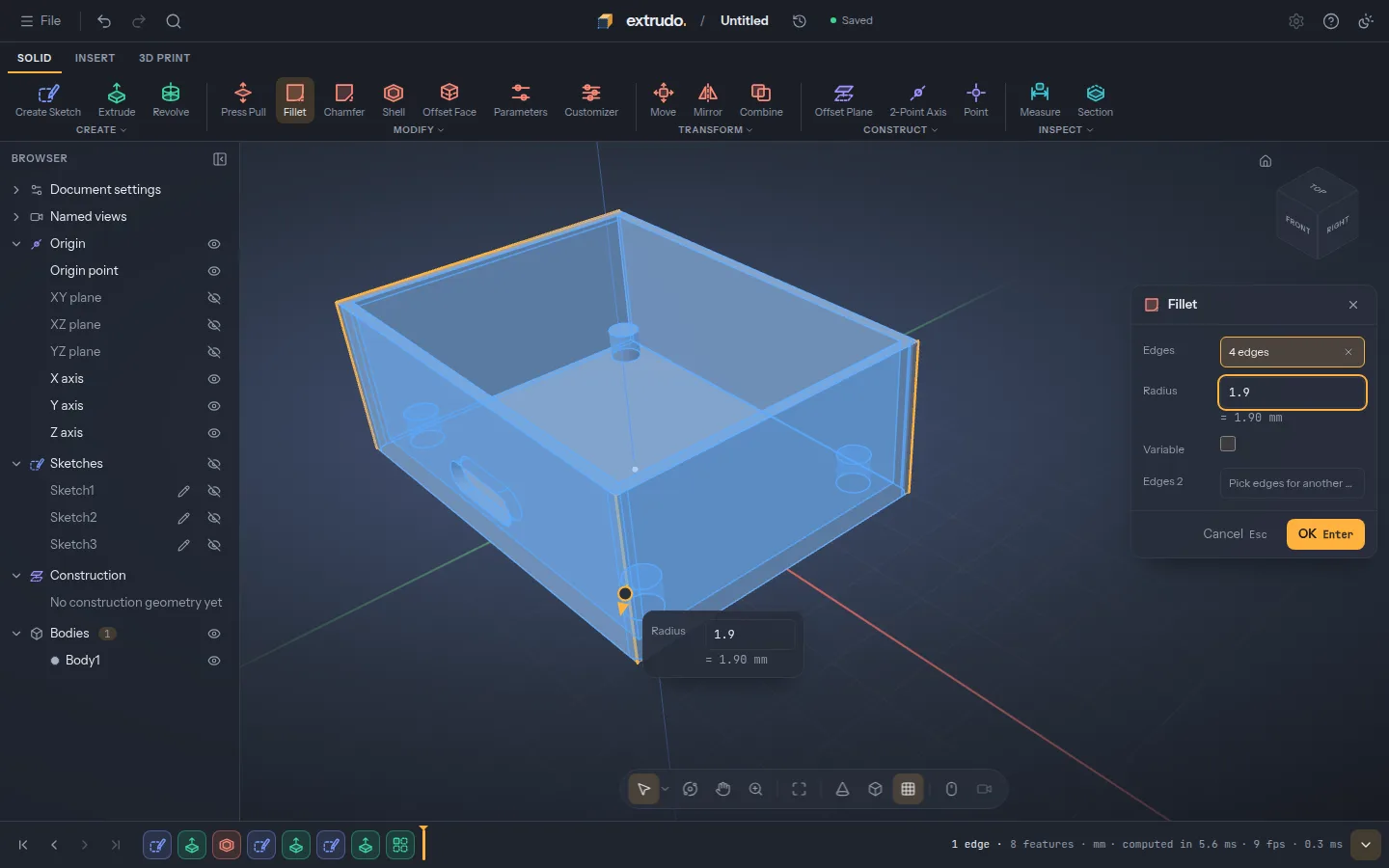
Task: Select the SOLID tab
Action: pyautogui.click(x=34, y=58)
